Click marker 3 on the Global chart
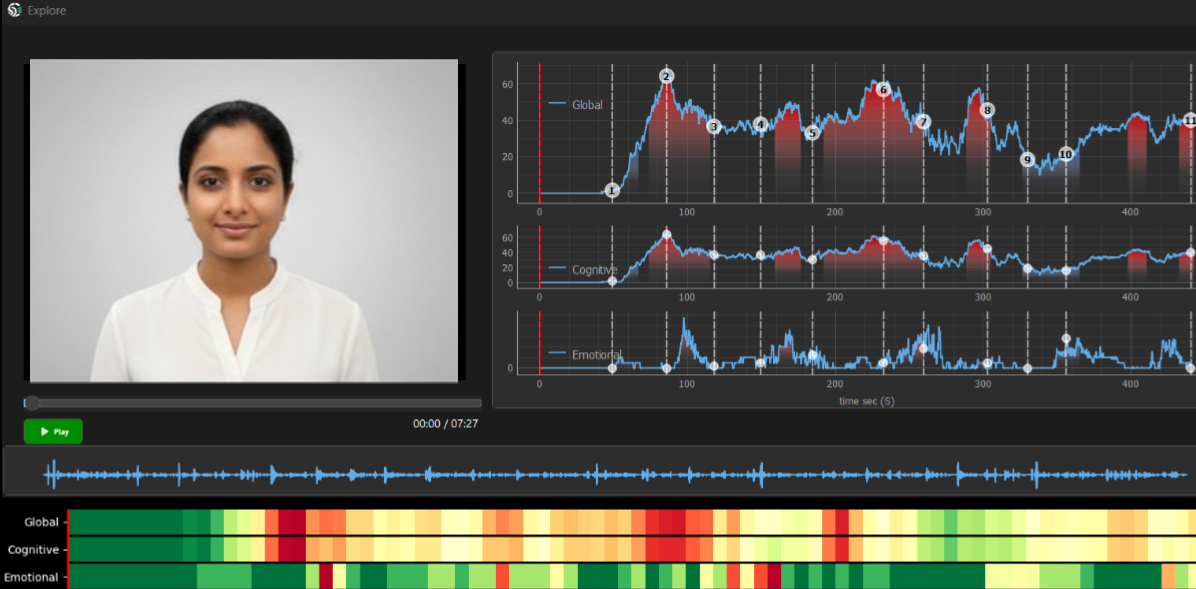The height and width of the screenshot is (589, 1196). click(713, 126)
